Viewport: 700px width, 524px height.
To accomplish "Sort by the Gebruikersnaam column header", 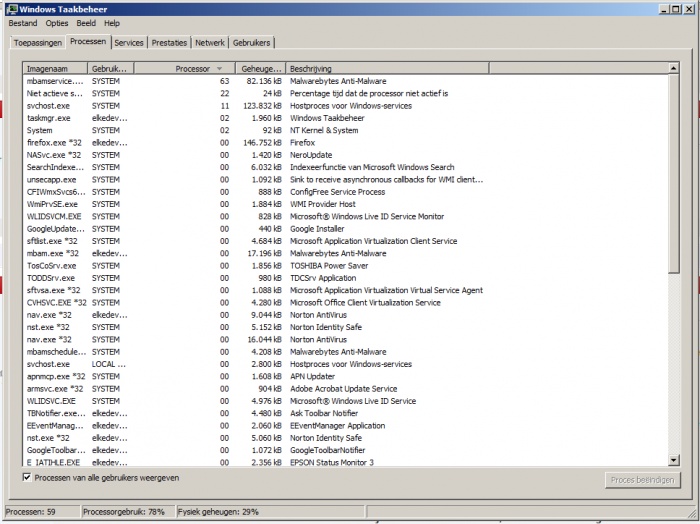I will 111,69.
